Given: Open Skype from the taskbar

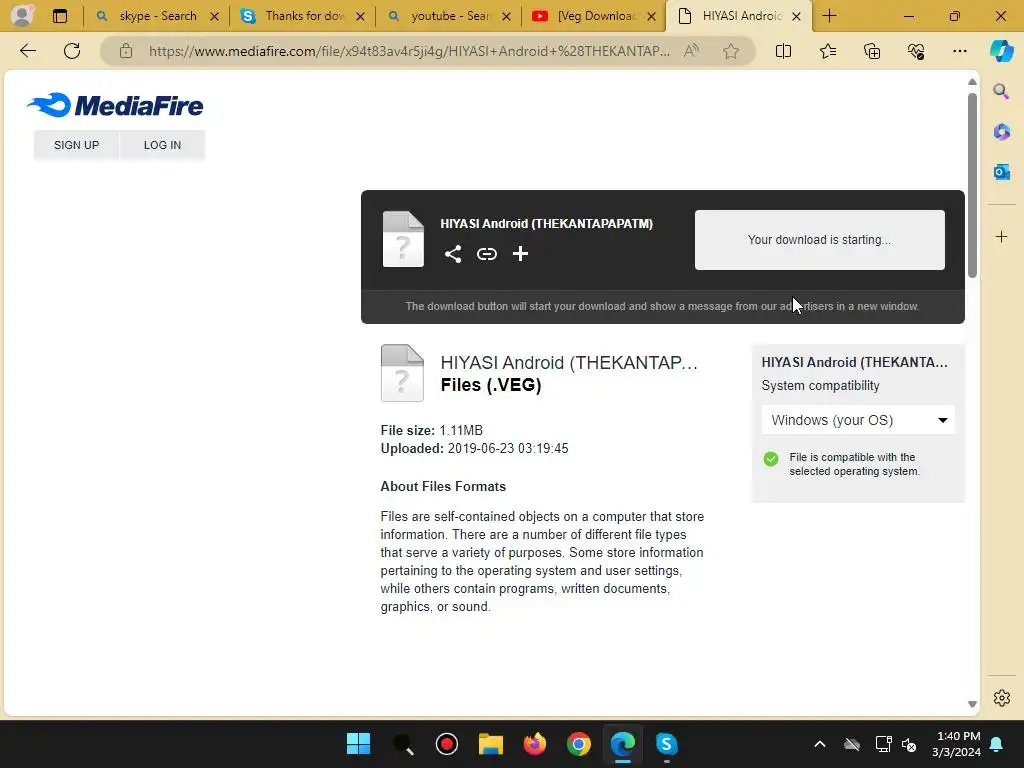Looking at the screenshot, I should 666,744.
